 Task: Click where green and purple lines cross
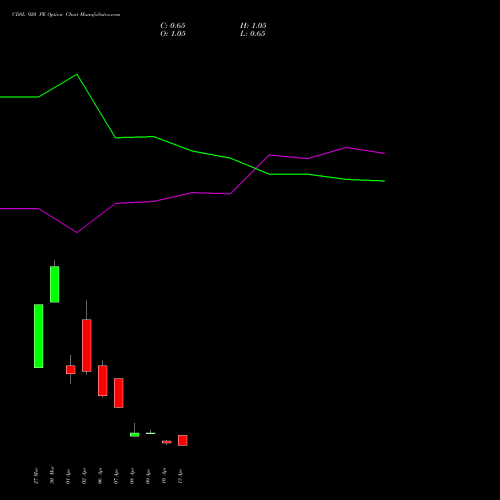coord(255,169)
